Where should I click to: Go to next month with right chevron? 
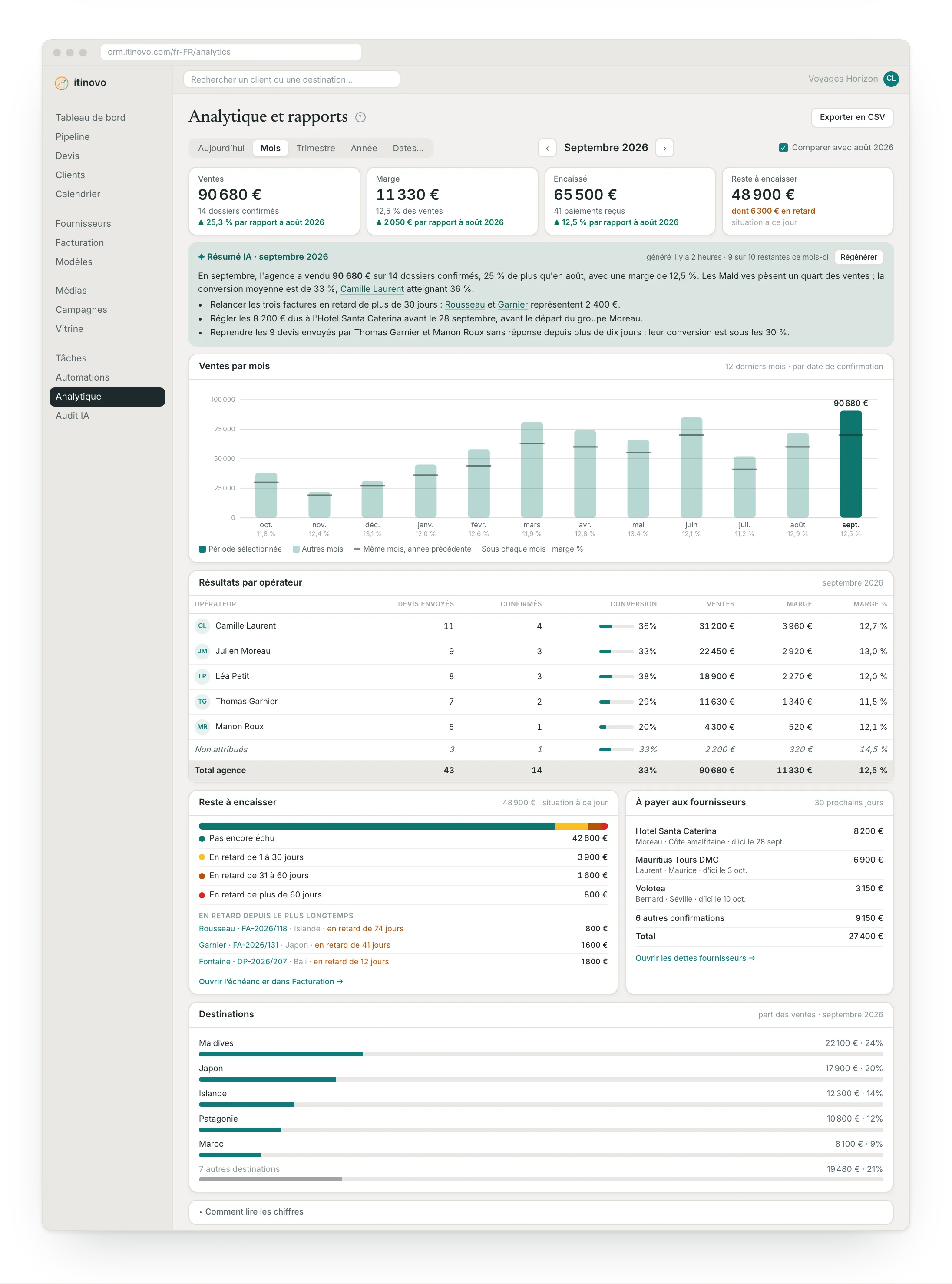click(664, 148)
